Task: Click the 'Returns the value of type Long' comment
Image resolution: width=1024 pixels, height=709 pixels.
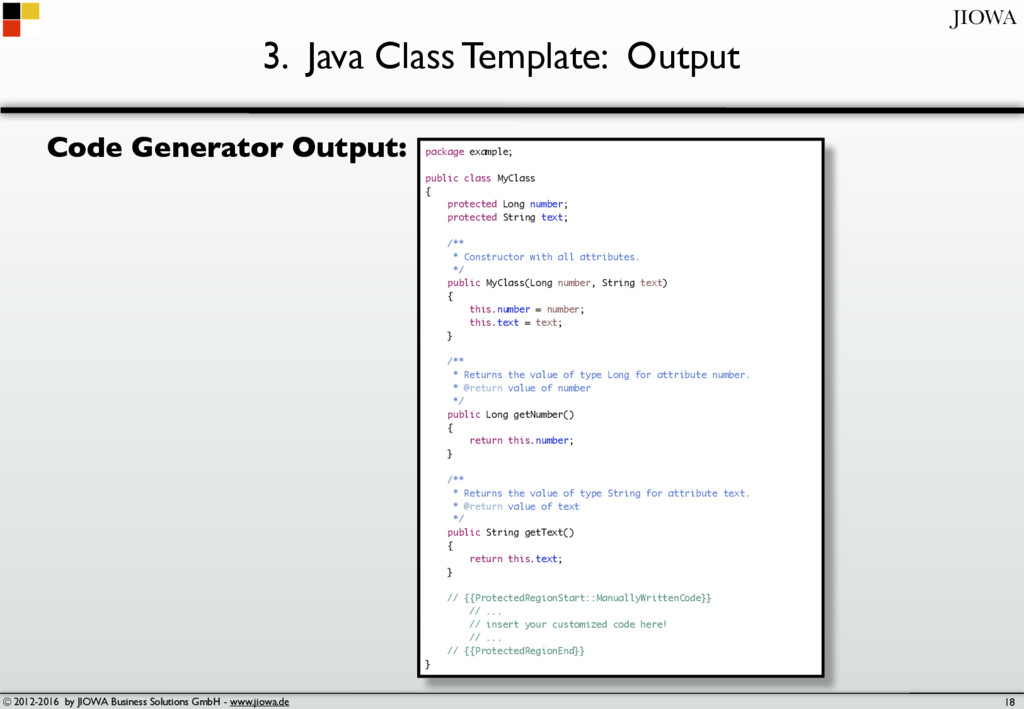Action: (601, 375)
